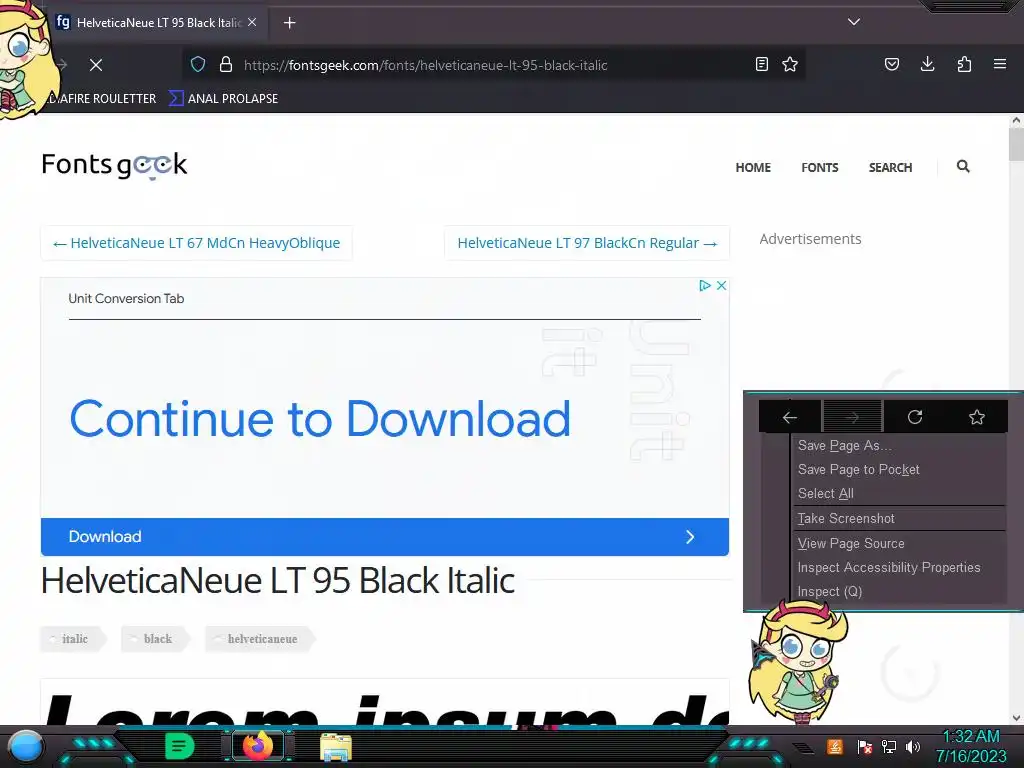Click context menu Forward arrow

pos(852,417)
